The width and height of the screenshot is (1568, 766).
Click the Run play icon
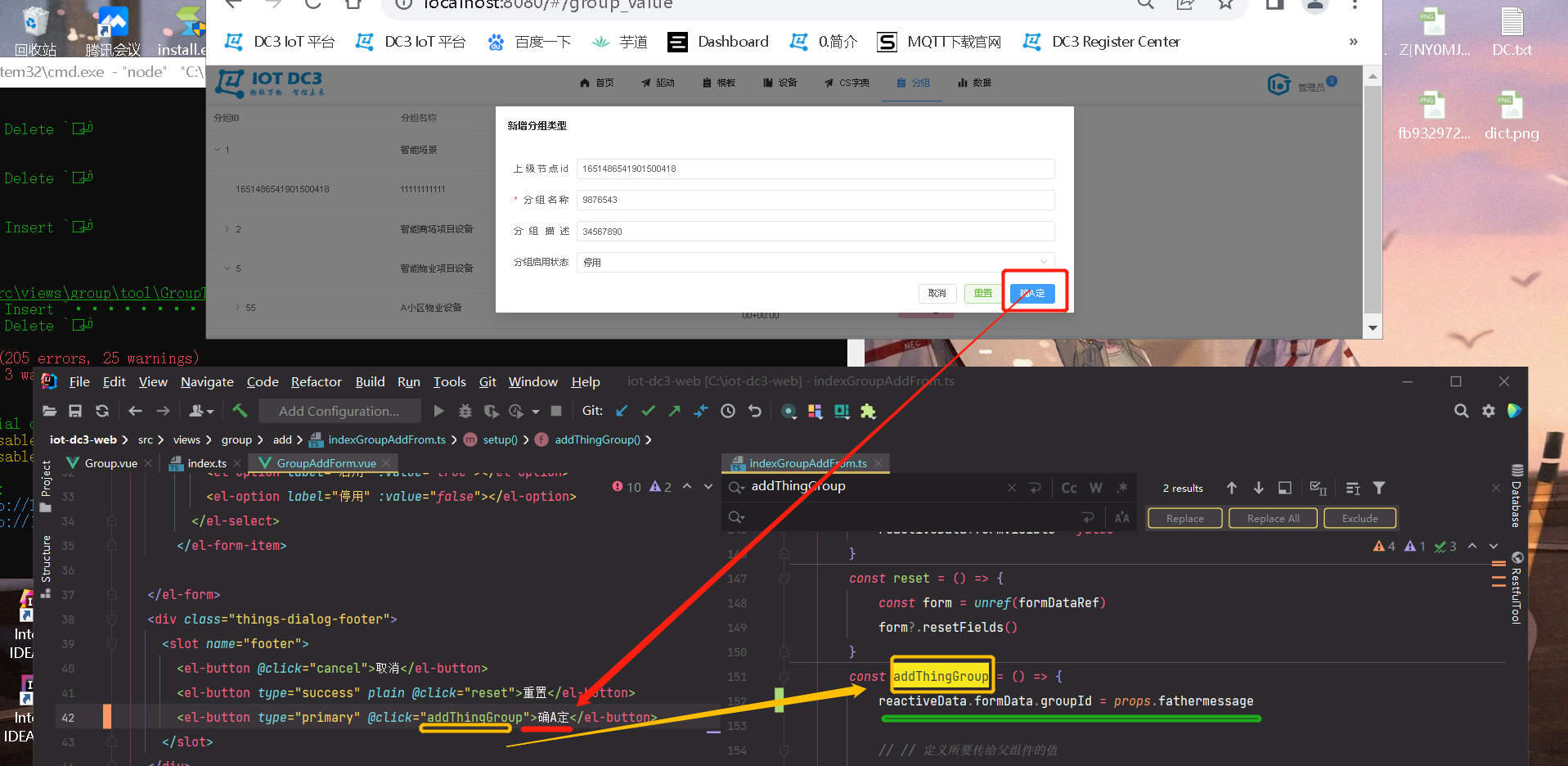(438, 411)
